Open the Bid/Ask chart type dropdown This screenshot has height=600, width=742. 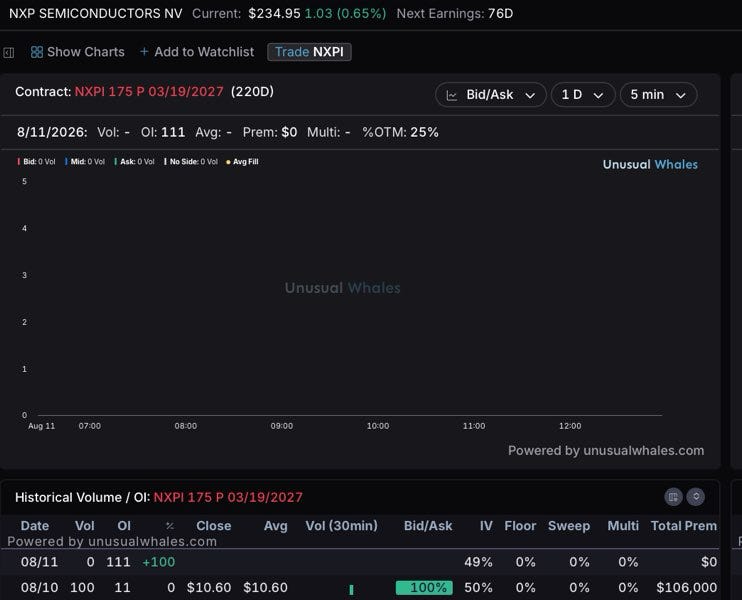coord(491,95)
